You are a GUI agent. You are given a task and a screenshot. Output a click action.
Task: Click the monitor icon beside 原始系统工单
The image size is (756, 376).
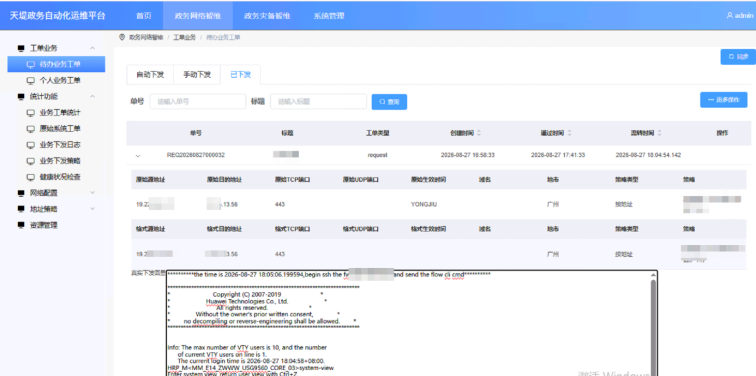pyautogui.click(x=31, y=129)
